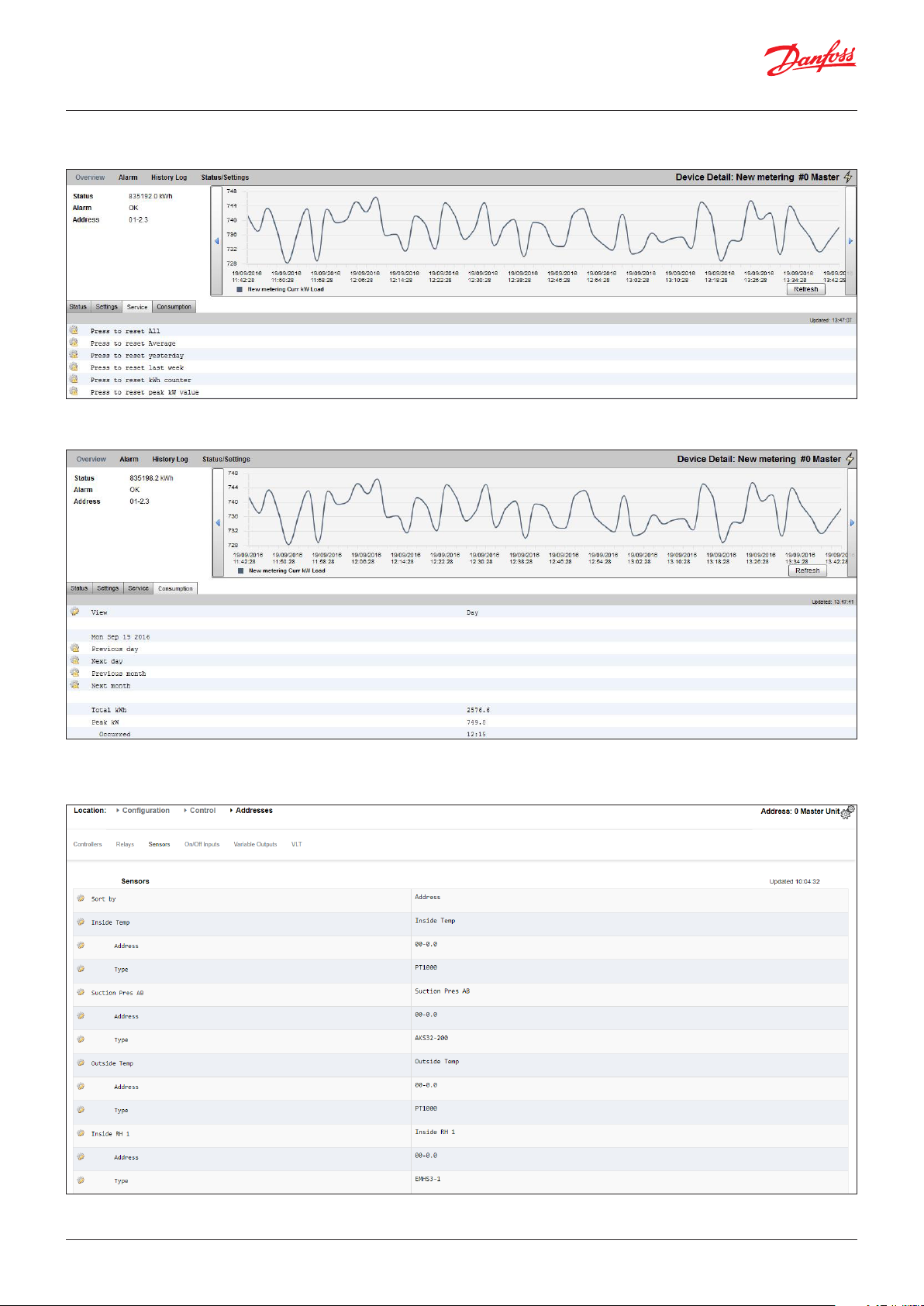Click gear icon next to View Day row
Image resolution: width=924 pixels, height=1306 pixels.
75,612
